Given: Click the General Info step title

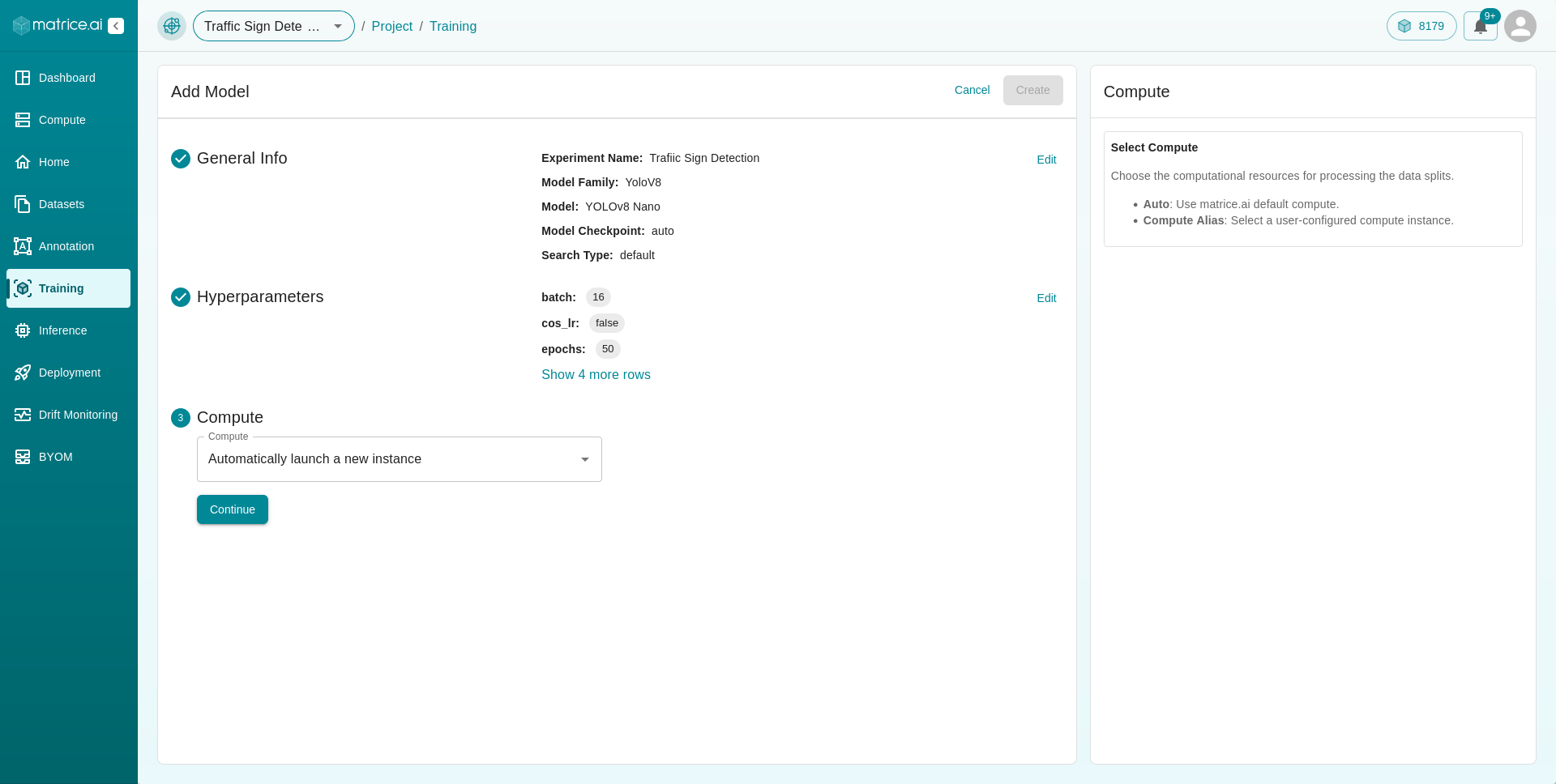Looking at the screenshot, I should point(242,158).
